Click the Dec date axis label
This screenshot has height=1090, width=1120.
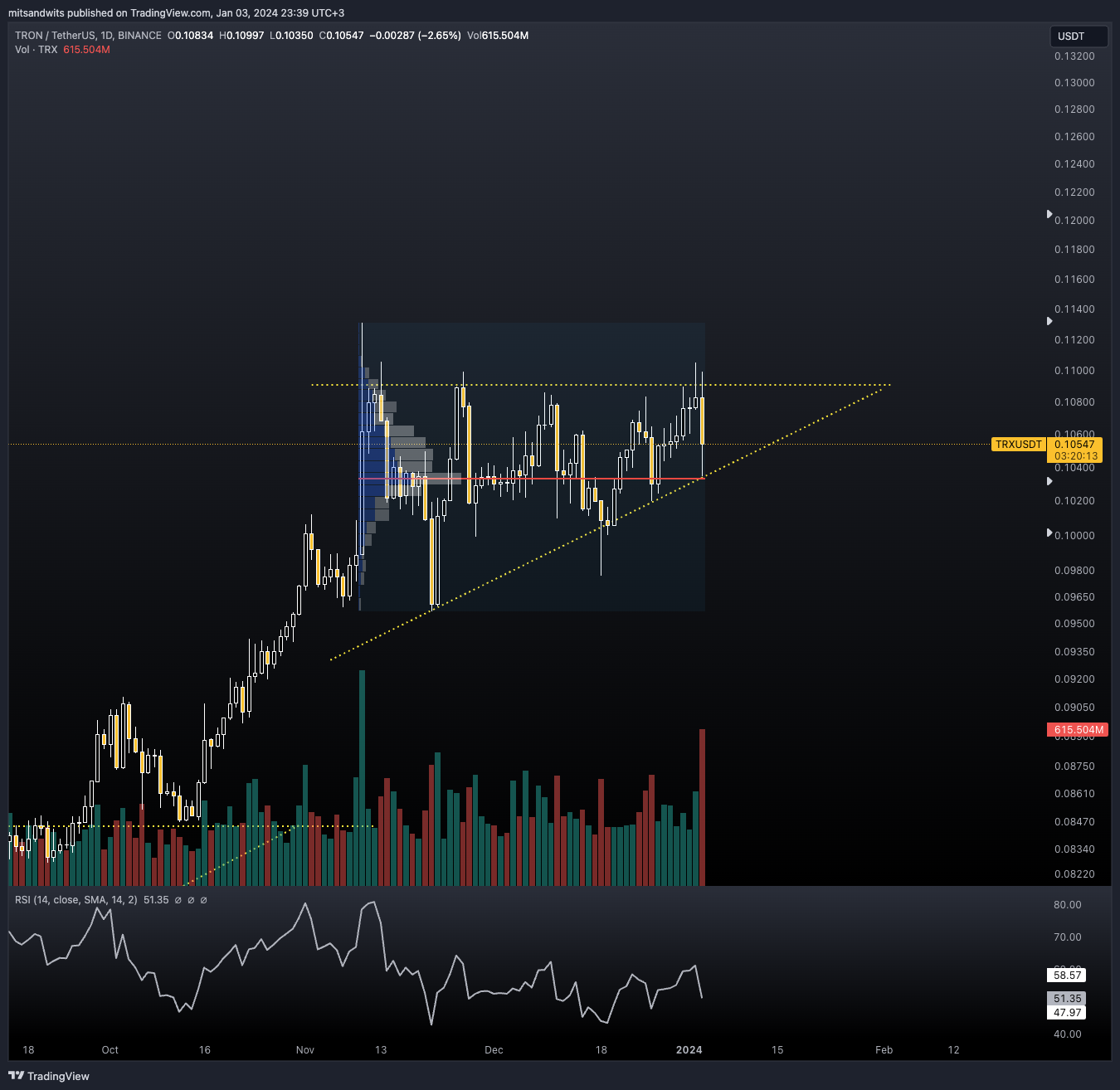[x=494, y=1050]
